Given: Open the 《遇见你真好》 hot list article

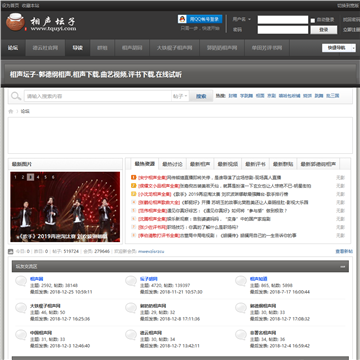Looking at the screenshot, I should point(227,211).
